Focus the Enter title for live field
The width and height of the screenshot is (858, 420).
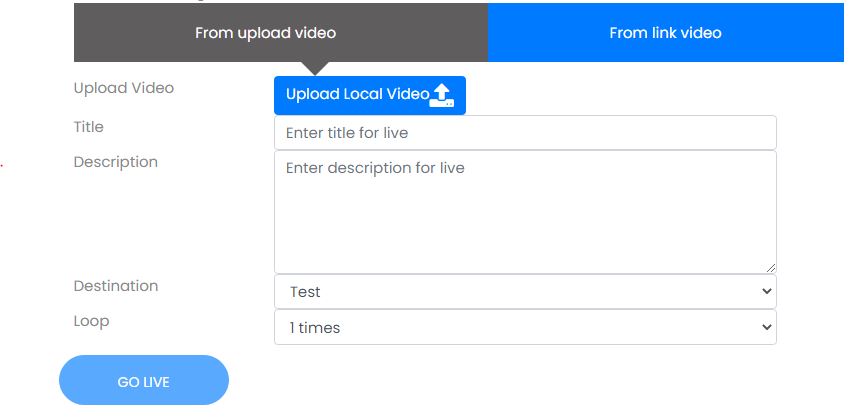525,132
